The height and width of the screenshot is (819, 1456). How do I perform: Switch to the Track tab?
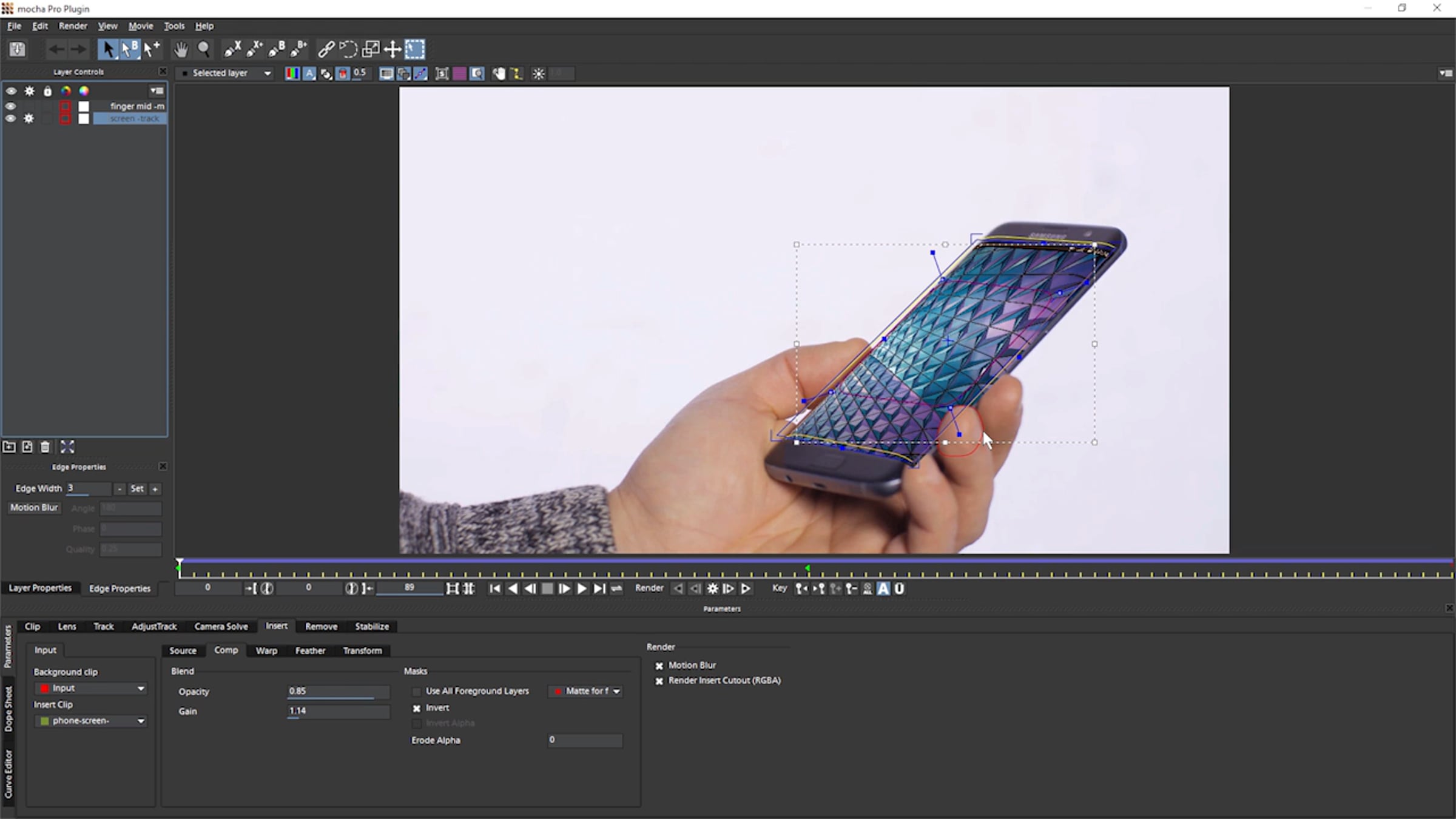tap(104, 627)
